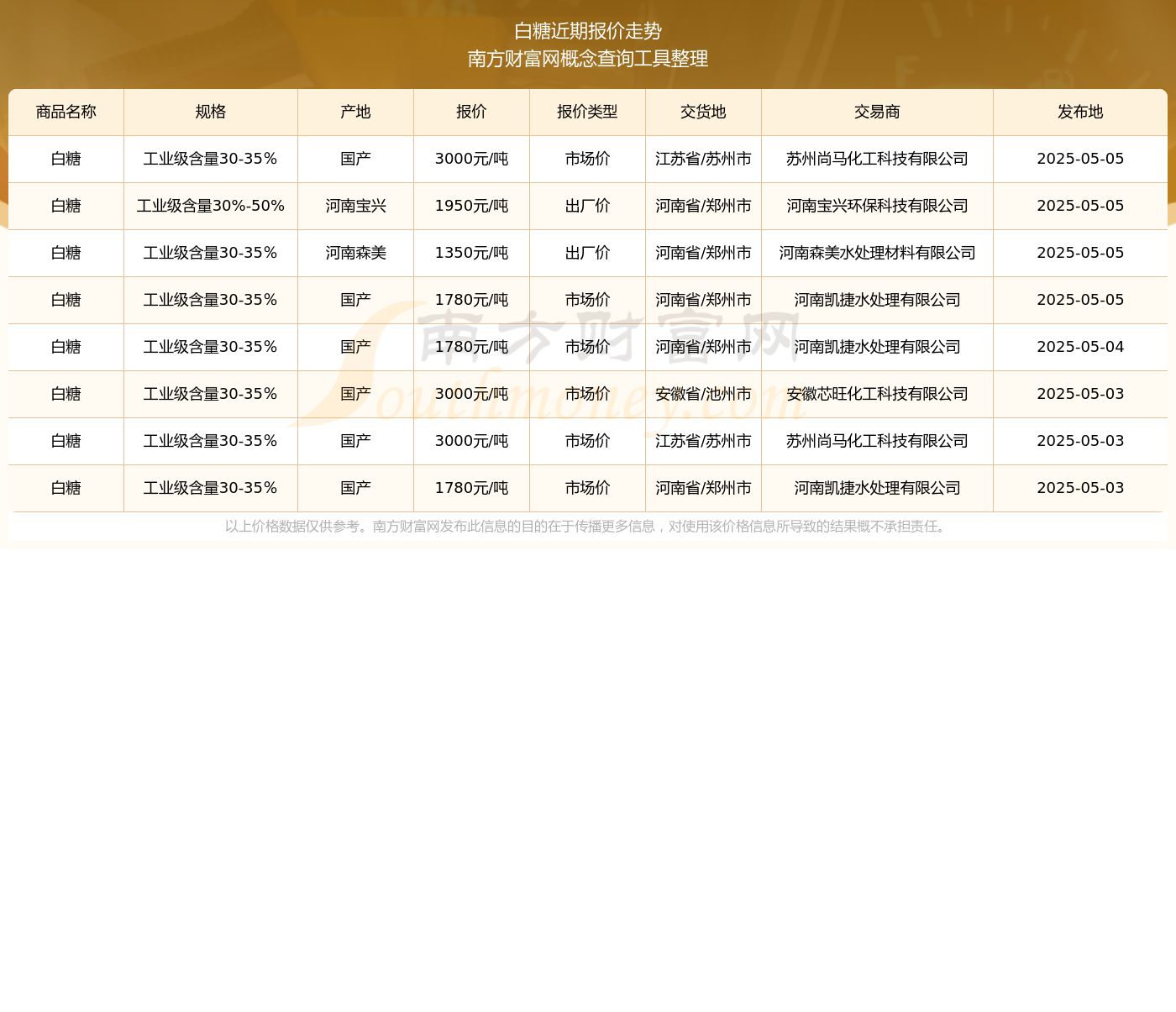Click the 规格 column header
Image resolution: width=1176 pixels, height=1012 pixels.
pyautogui.click(x=211, y=113)
